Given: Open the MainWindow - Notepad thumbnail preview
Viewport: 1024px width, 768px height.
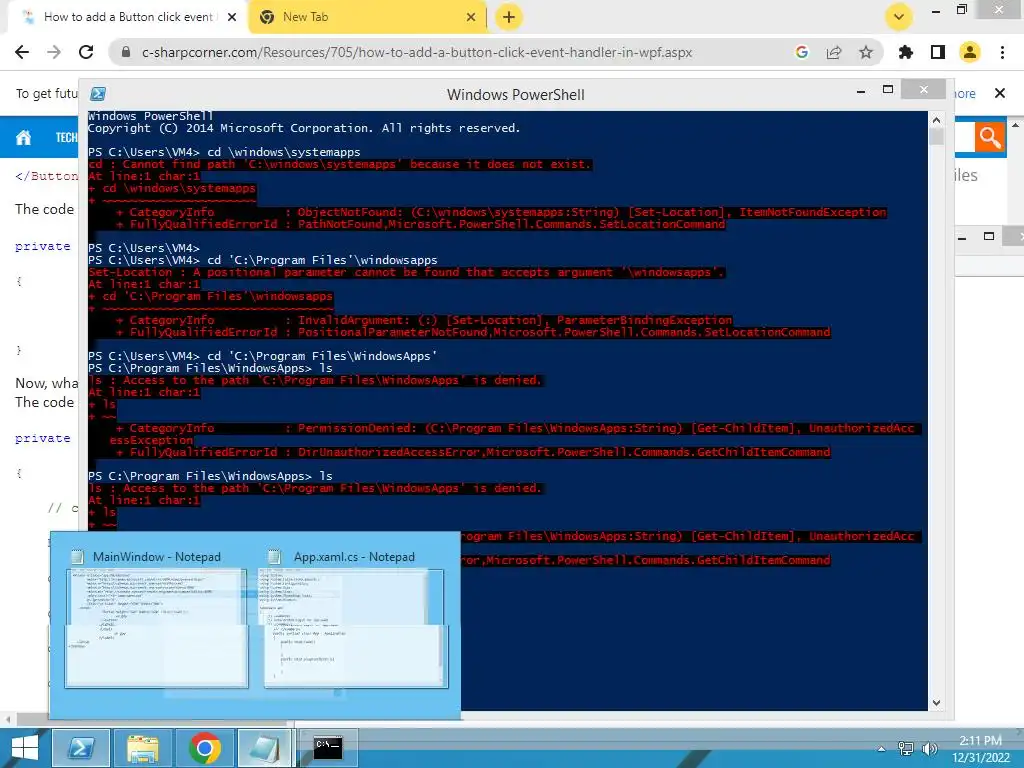Looking at the screenshot, I should click(x=157, y=628).
